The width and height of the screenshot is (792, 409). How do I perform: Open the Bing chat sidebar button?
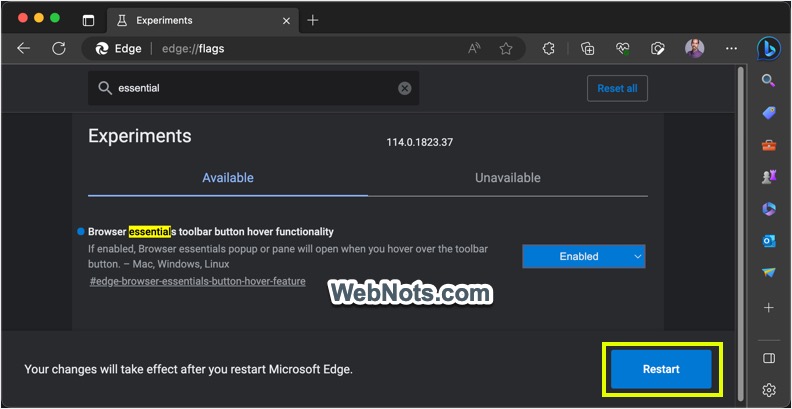click(769, 48)
